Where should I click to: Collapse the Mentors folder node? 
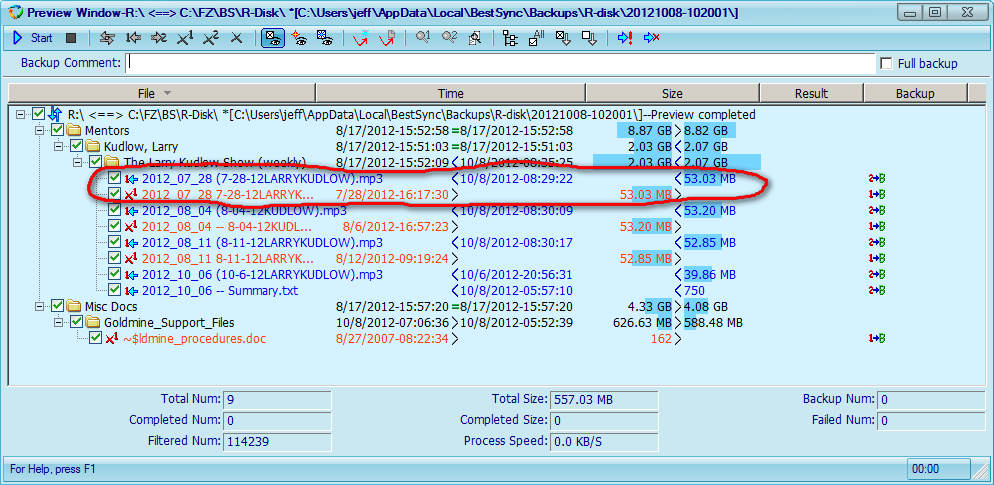coord(40,131)
